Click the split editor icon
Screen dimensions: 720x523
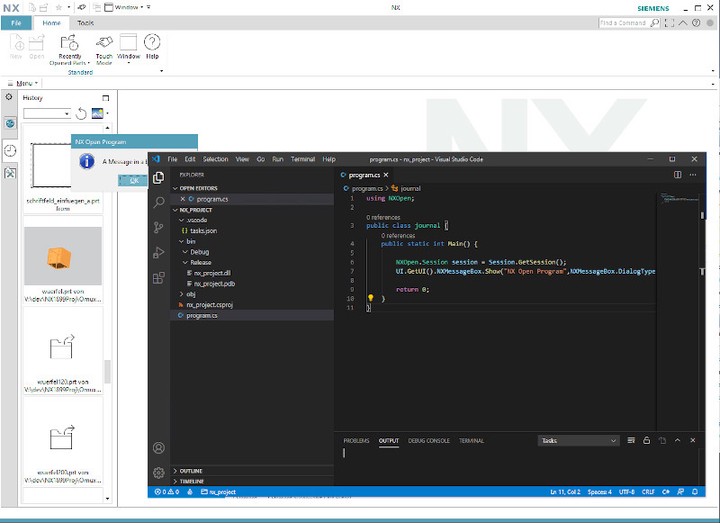pos(677,174)
